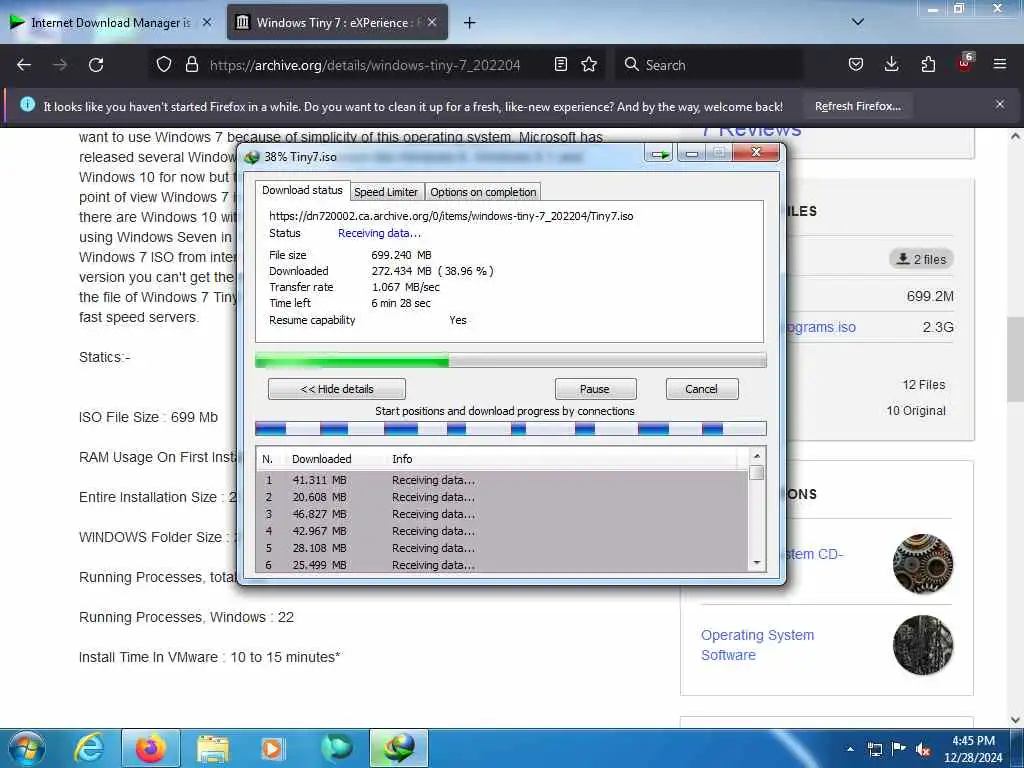Click the Downloaded column header
The width and height of the screenshot is (1024, 768).
pyautogui.click(x=321, y=459)
